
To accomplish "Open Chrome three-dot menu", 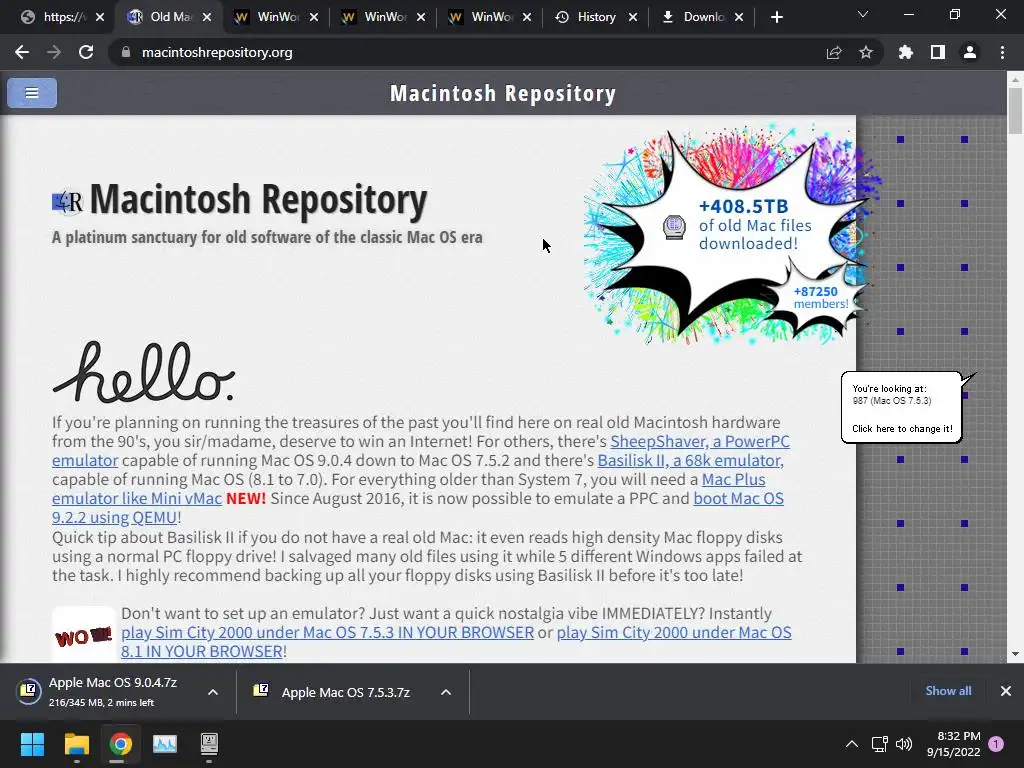I will (x=1002, y=52).
